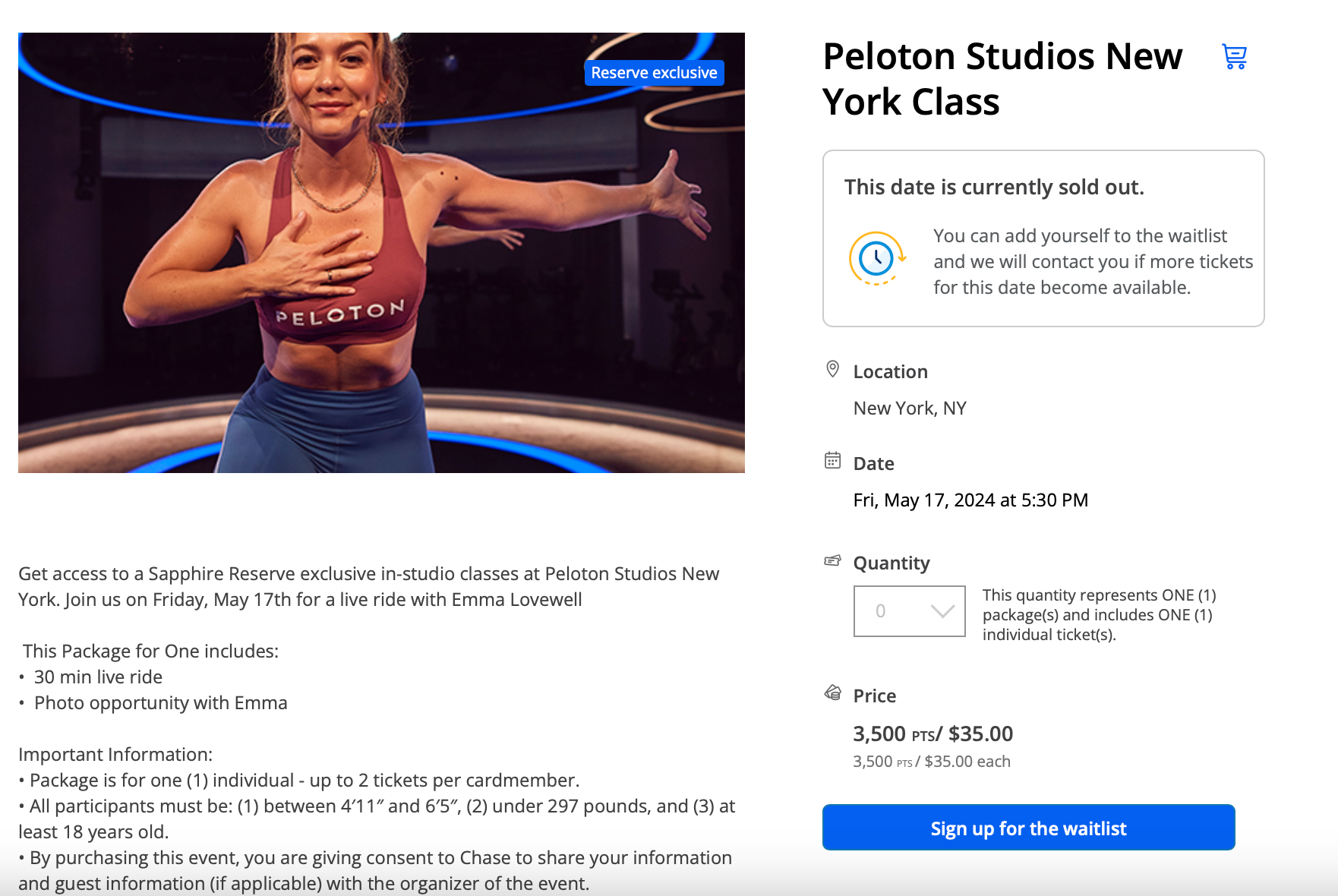
Task: Click the price tag icon
Action: tap(832, 693)
